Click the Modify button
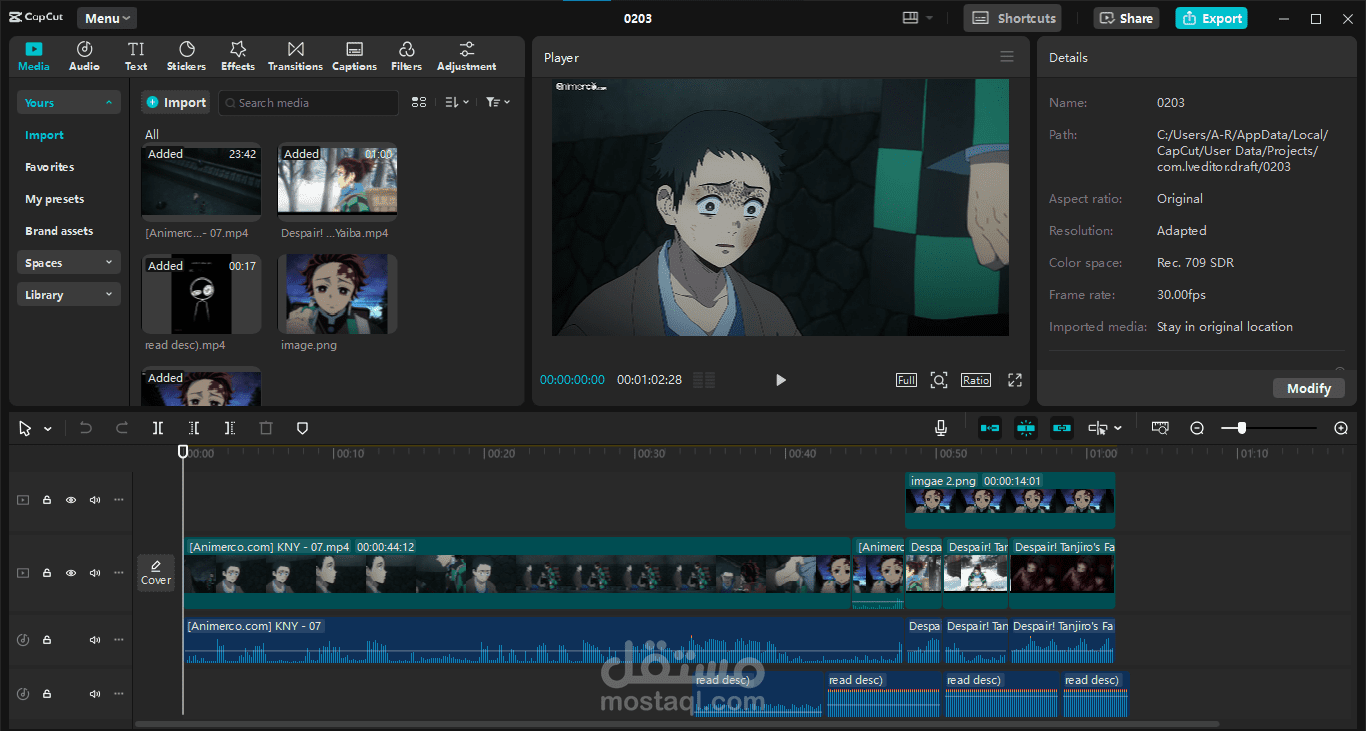 (x=1309, y=388)
